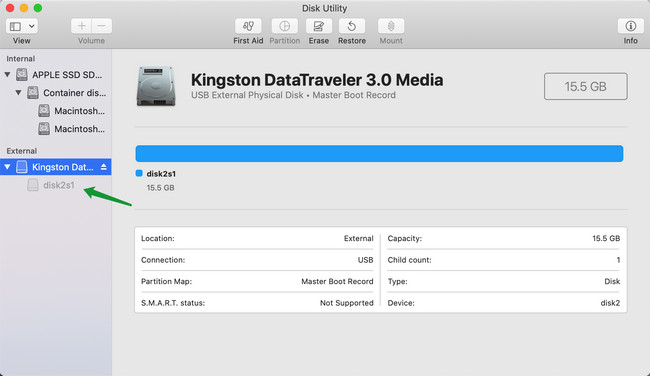Click the green zoom window button
Viewport: 650px width, 376px height.
coord(38,8)
